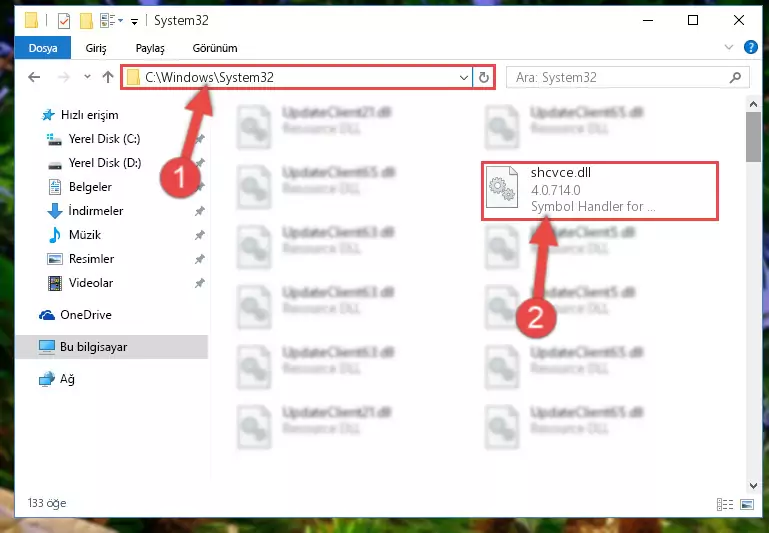Click the scrollbar down arrow
Image resolution: width=769 pixels, height=533 pixels.
(753, 485)
